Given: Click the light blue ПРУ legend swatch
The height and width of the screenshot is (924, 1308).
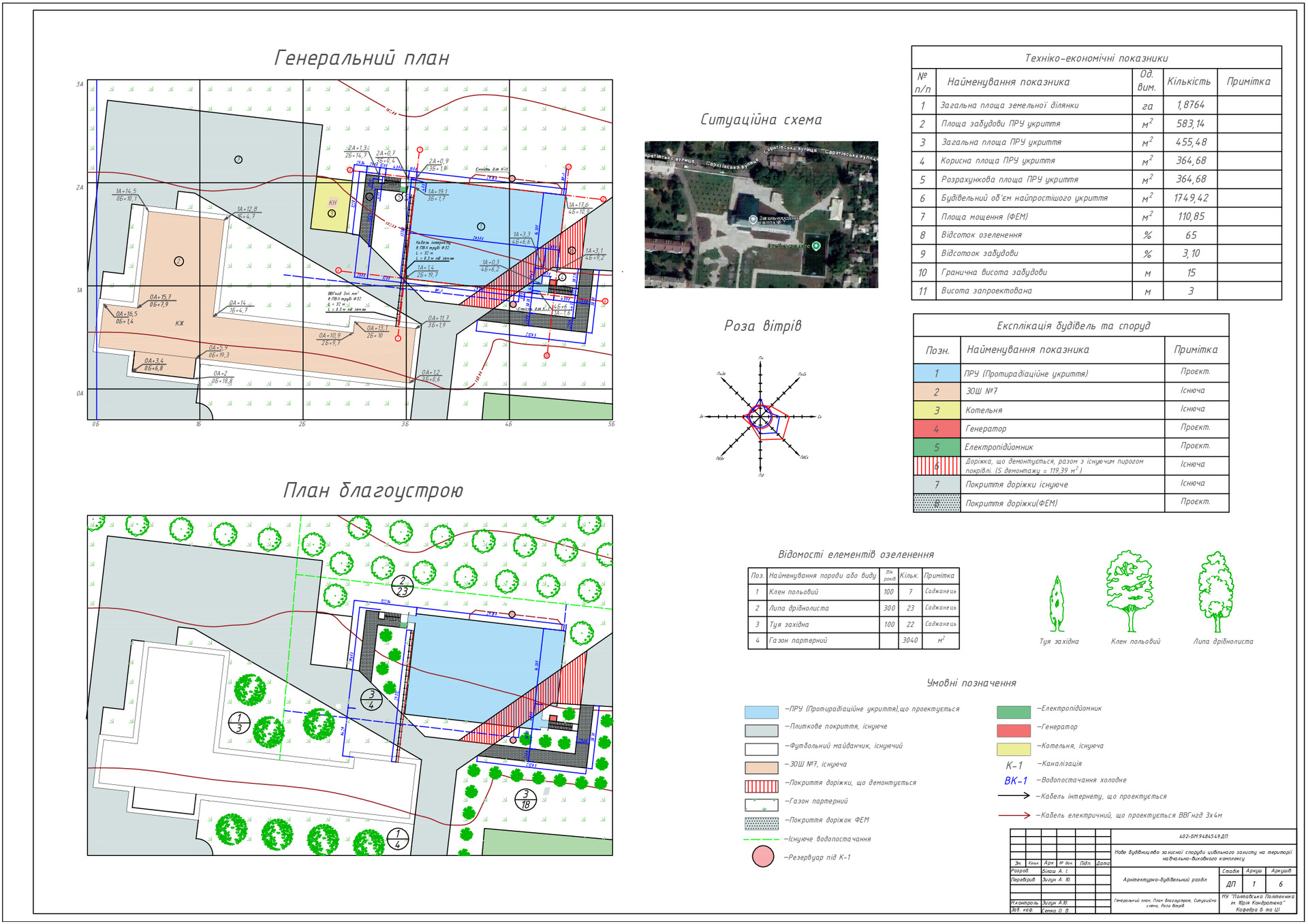Looking at the screenshot, I should coord(761,712).
